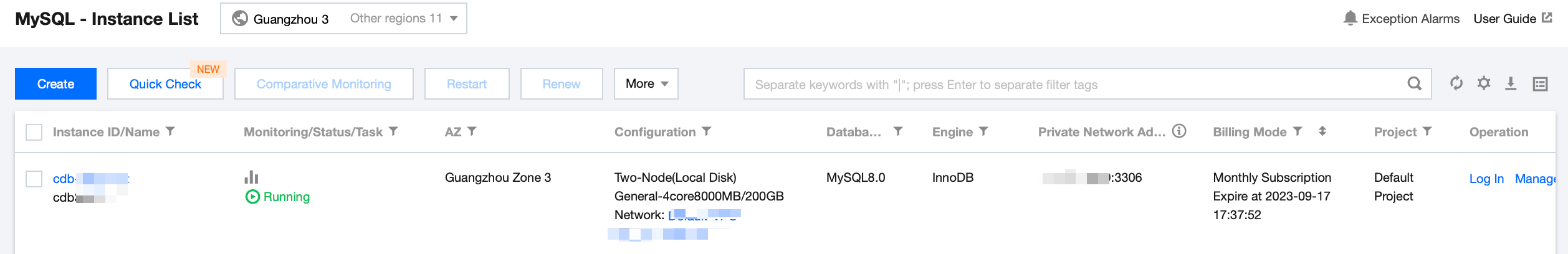Open the AZ column filter
This screenshot has width=1568, height=254.
click(472, 131)
